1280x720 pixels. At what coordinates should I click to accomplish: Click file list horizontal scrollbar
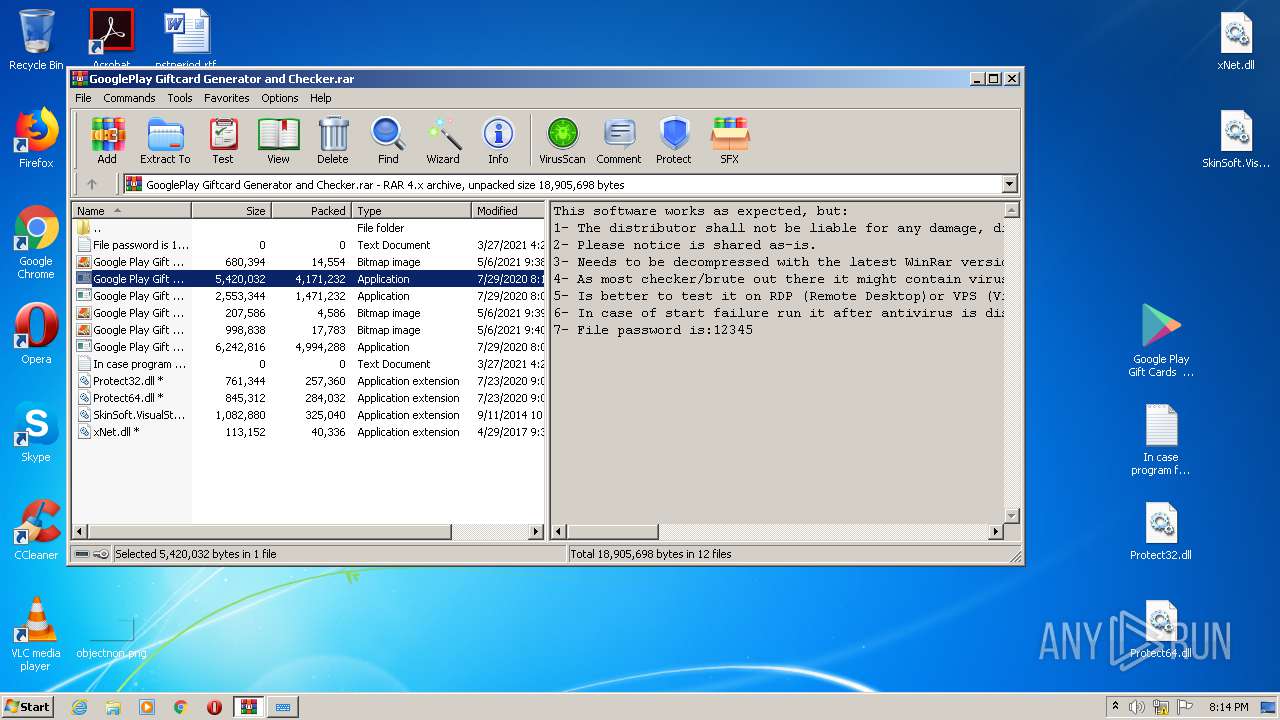(308, 532)
